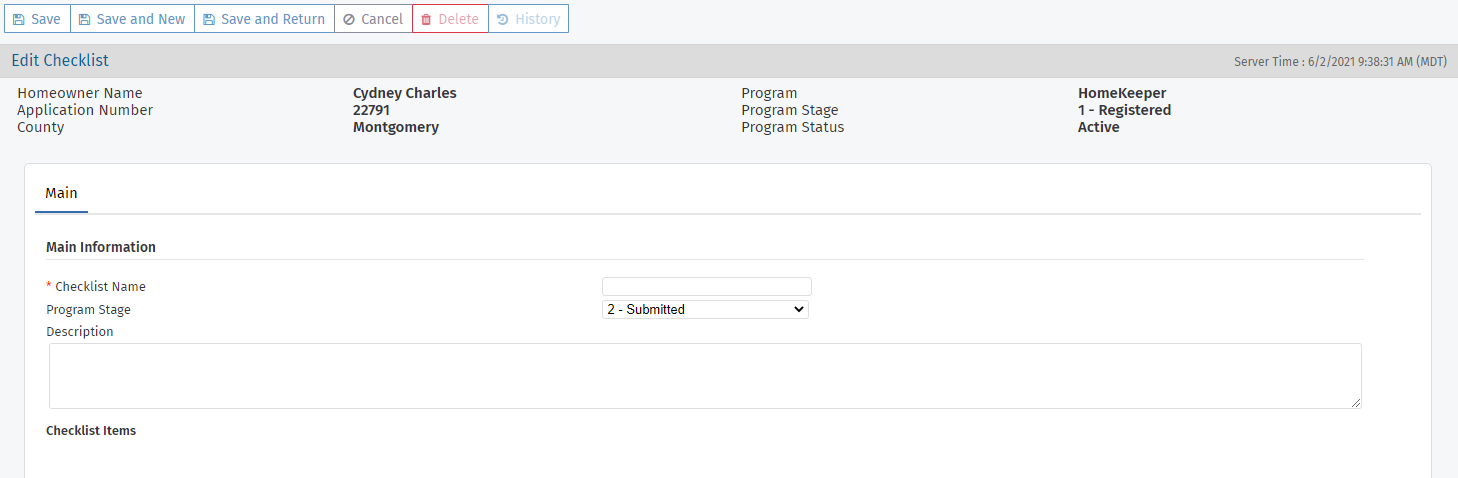The image size is (1458, 478).
Task: Click the floppy disk icon on Save
Action: (x=19, y=19)
